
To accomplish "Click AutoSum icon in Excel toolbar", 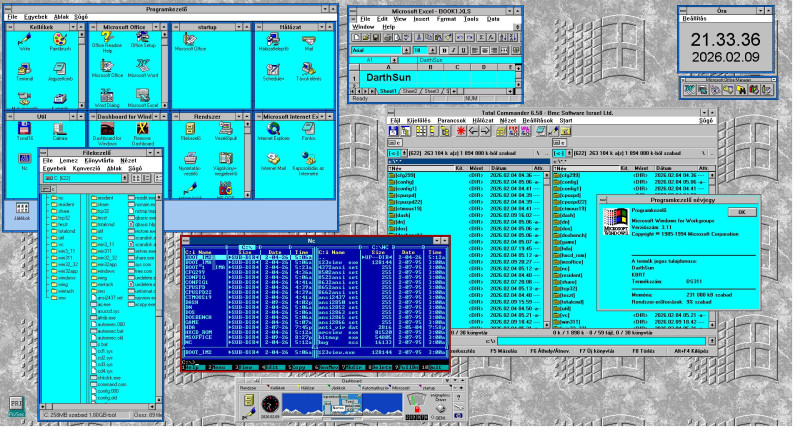I will [481, 37].
